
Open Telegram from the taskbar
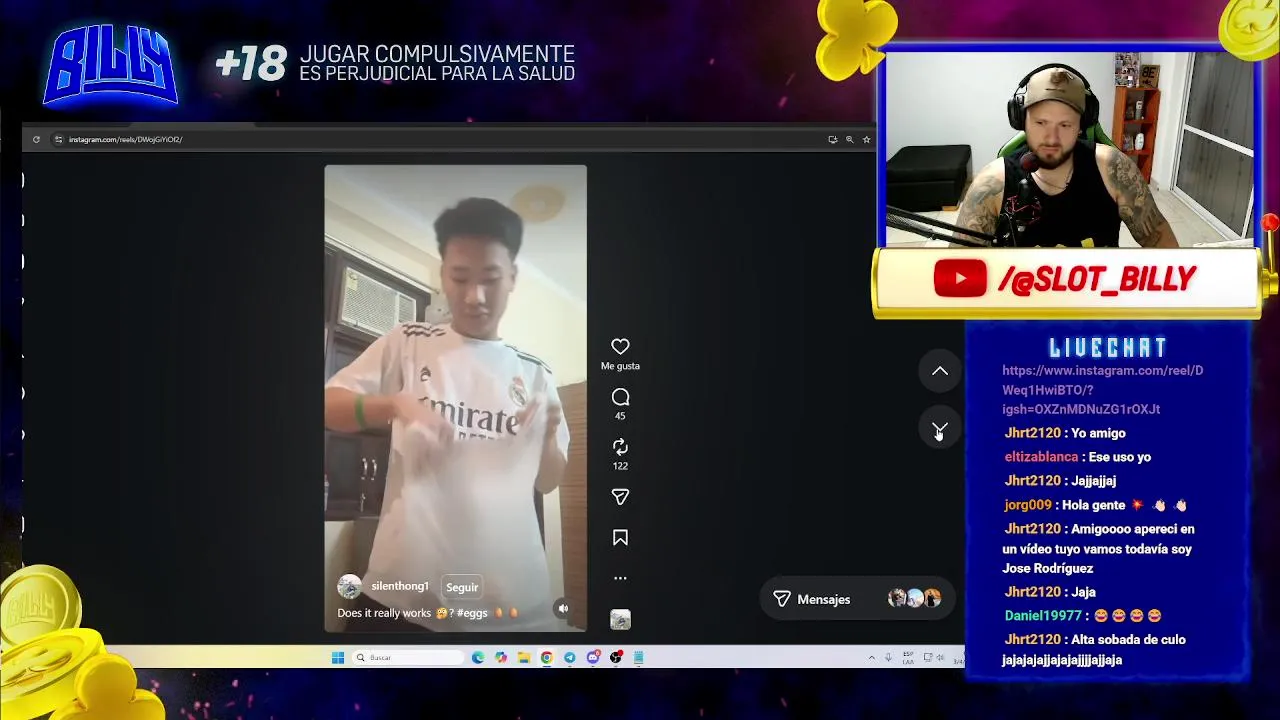coord(569,657)
